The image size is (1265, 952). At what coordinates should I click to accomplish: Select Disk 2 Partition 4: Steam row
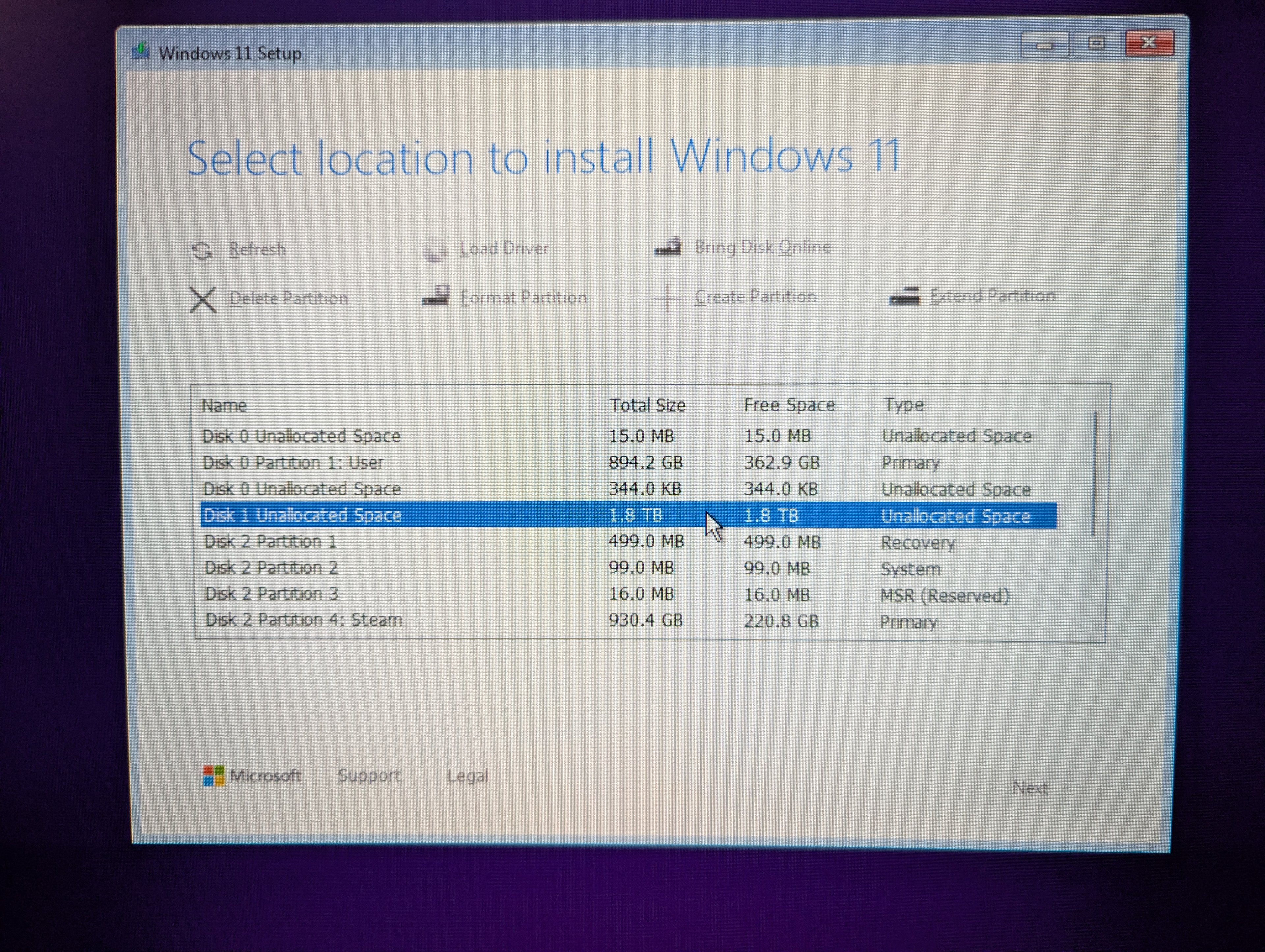304,620
